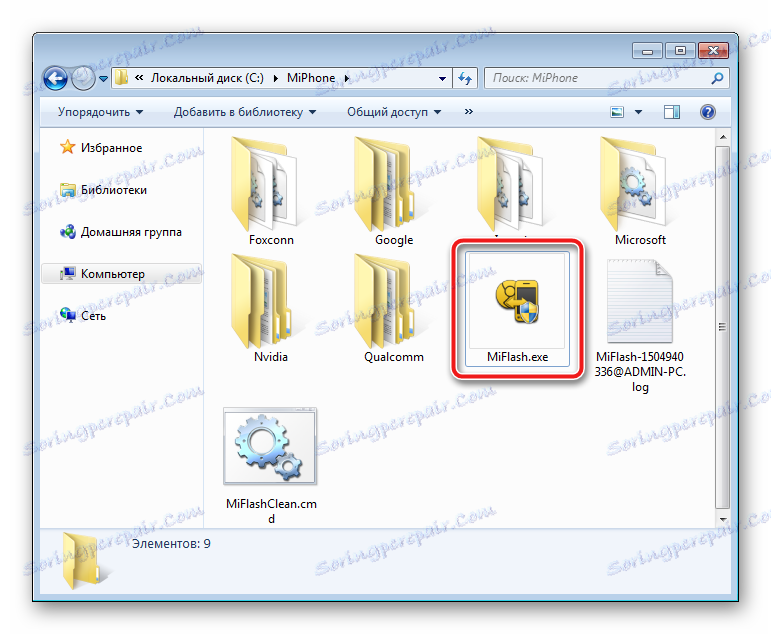This screenshot has width=771, height=634.
Task: Click the search magnifier icon
Action: click(717, 78)
